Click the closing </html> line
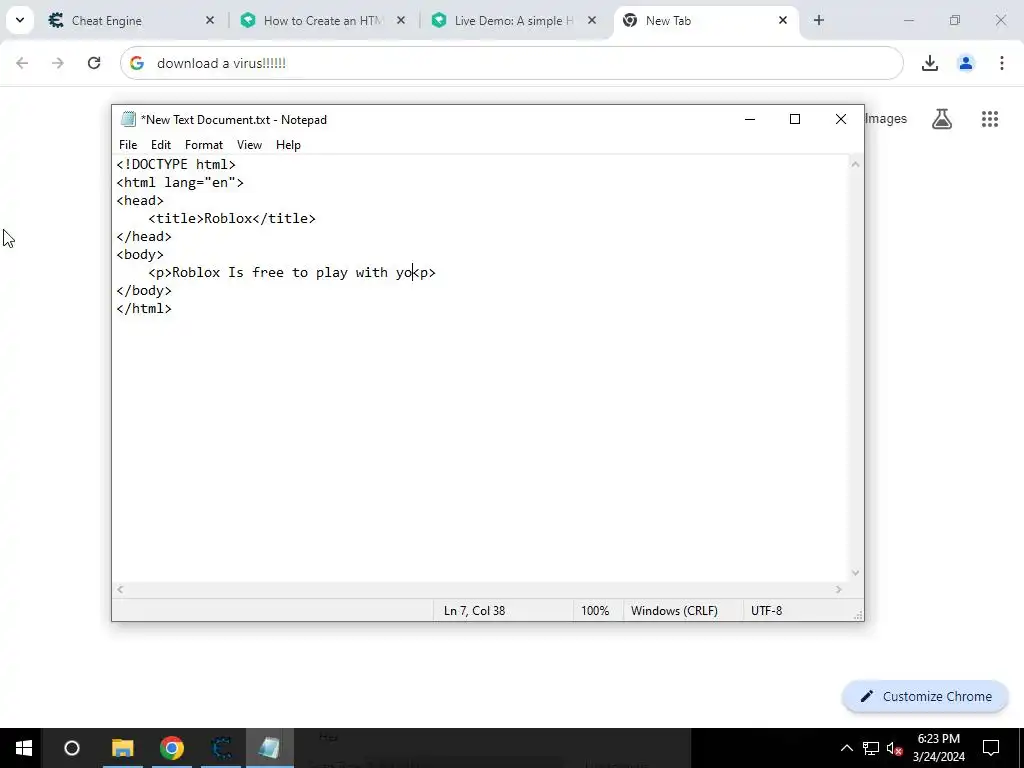 [x=144, y=309]
